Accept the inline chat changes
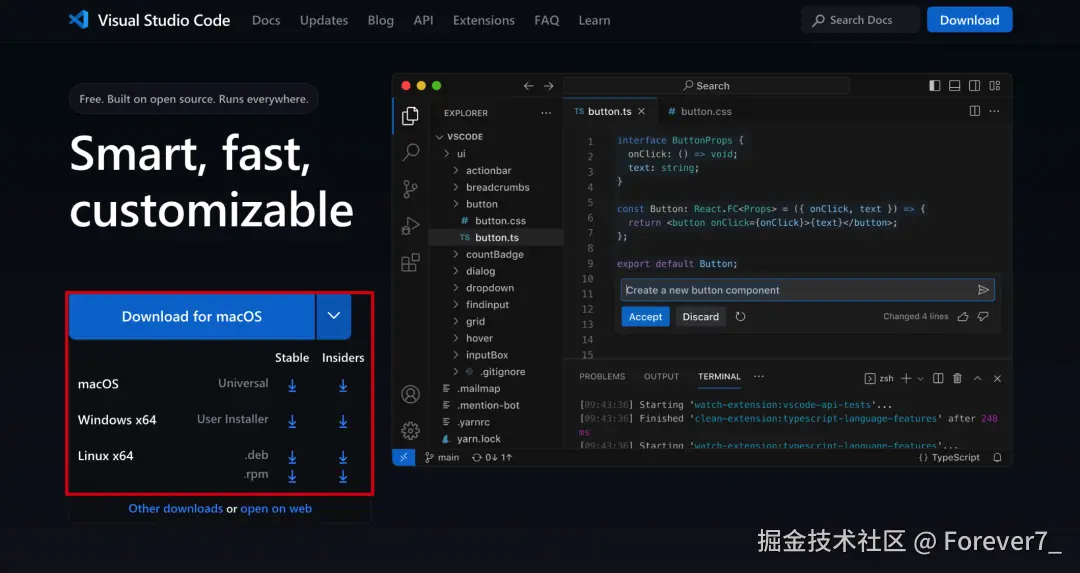 pos(645,317)
